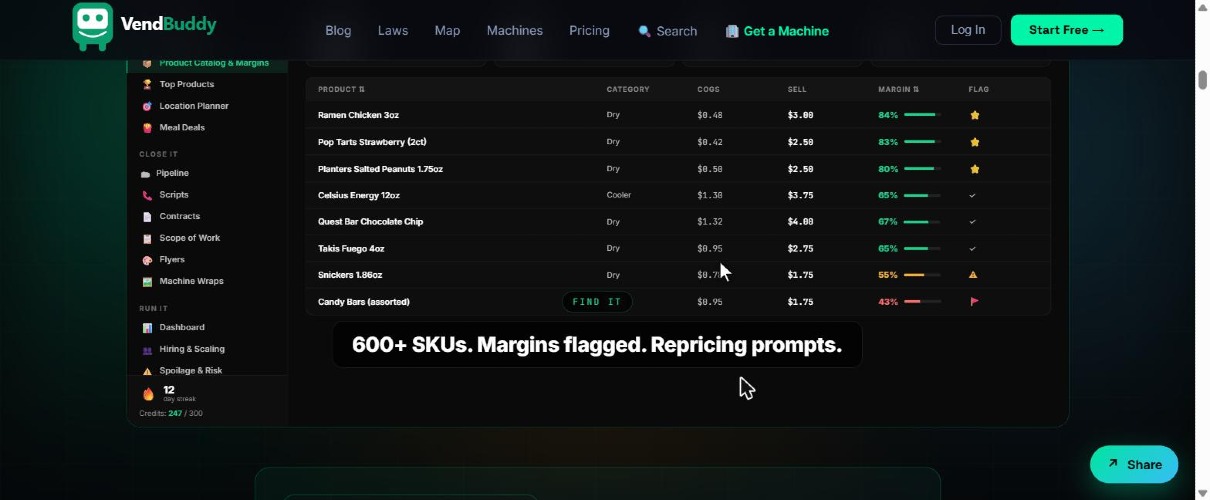Sort table by the MARGIN column header

pos(898,90)
